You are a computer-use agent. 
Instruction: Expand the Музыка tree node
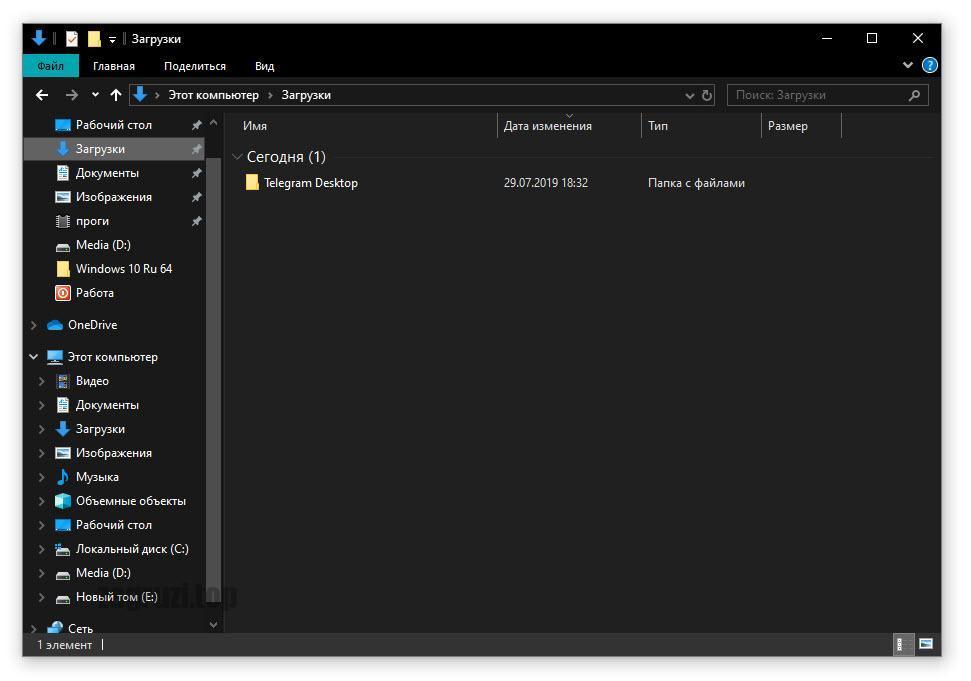coord(41,477)
